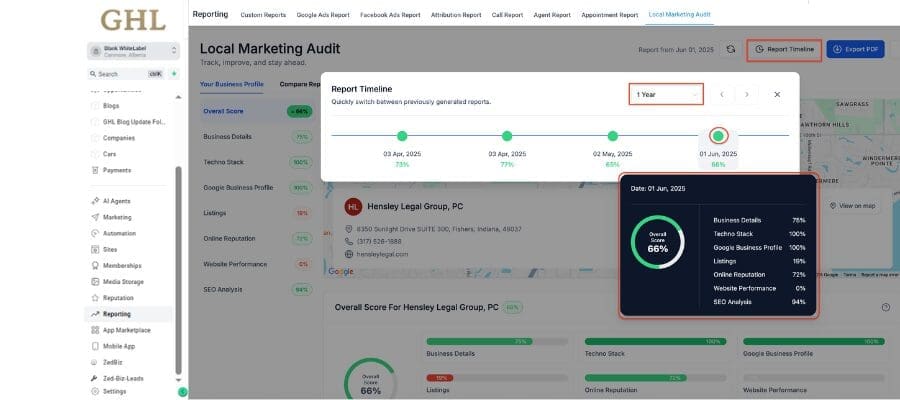
Task: Expand the Black WhiteLabel account switcher
Action: click(132, 50)
